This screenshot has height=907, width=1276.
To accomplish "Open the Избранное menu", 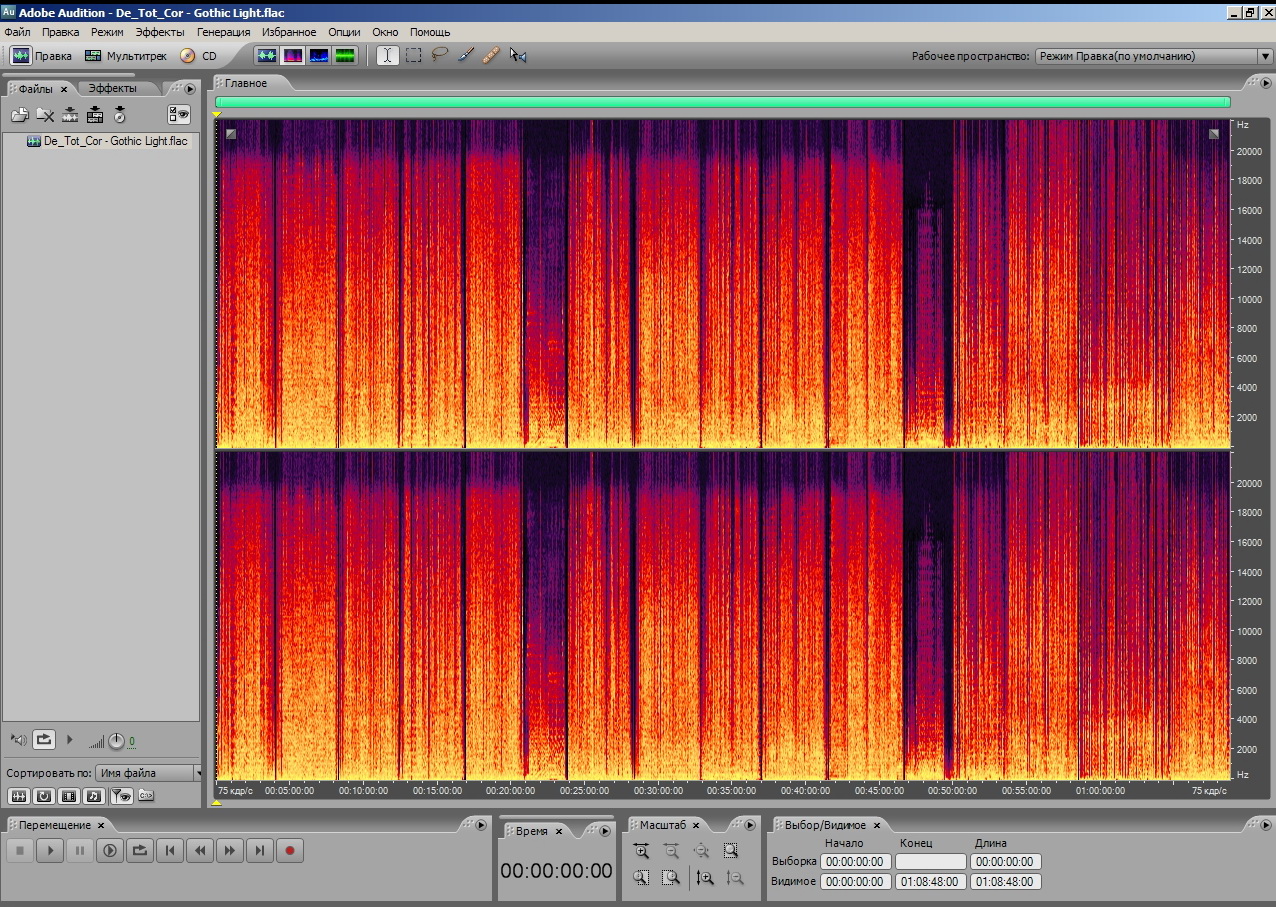I will tap(289, 32).
